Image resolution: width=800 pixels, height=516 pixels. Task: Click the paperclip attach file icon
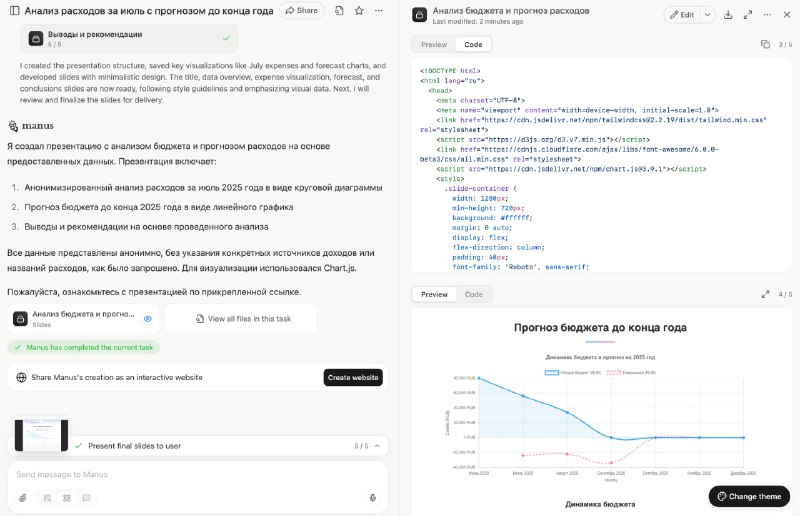point(23,497)
